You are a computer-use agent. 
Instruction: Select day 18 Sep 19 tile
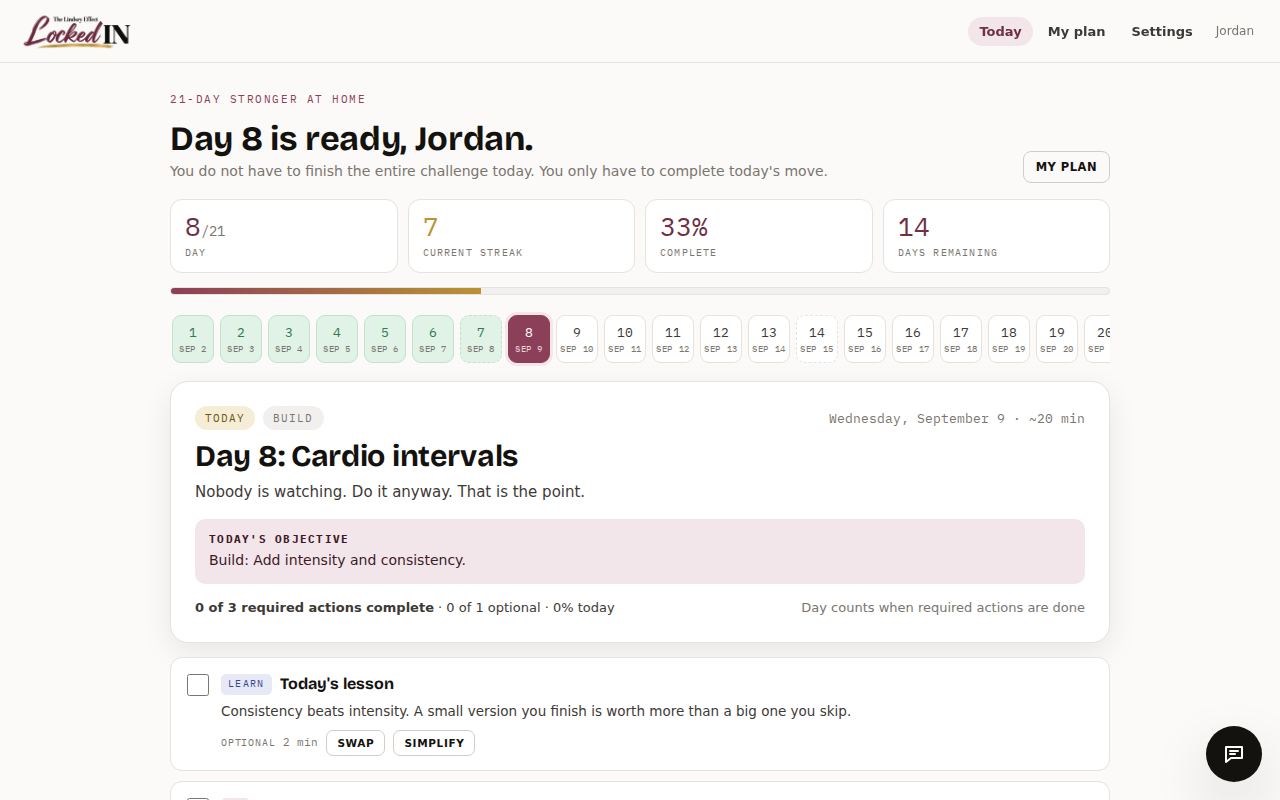(1009, 339)
